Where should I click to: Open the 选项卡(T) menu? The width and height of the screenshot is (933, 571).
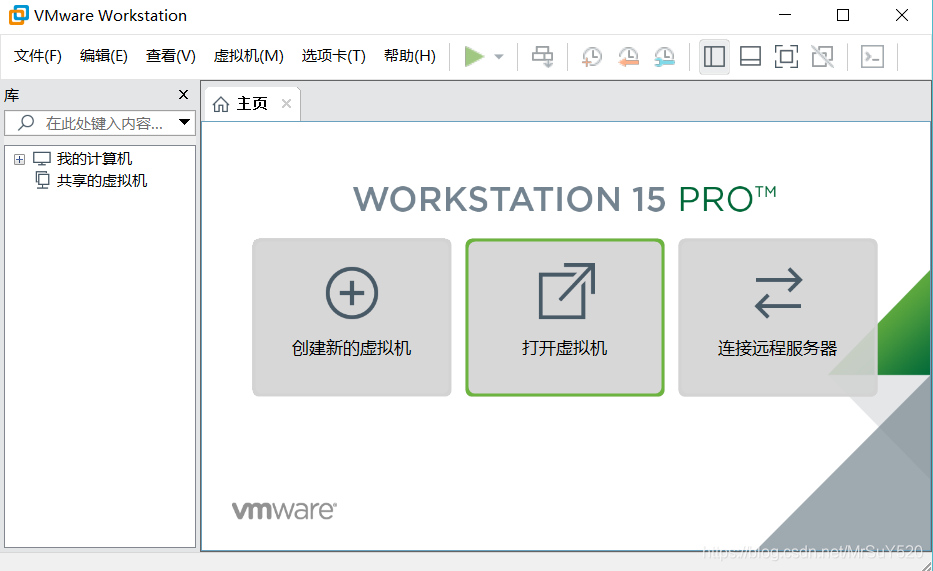(x=334, y=56)
